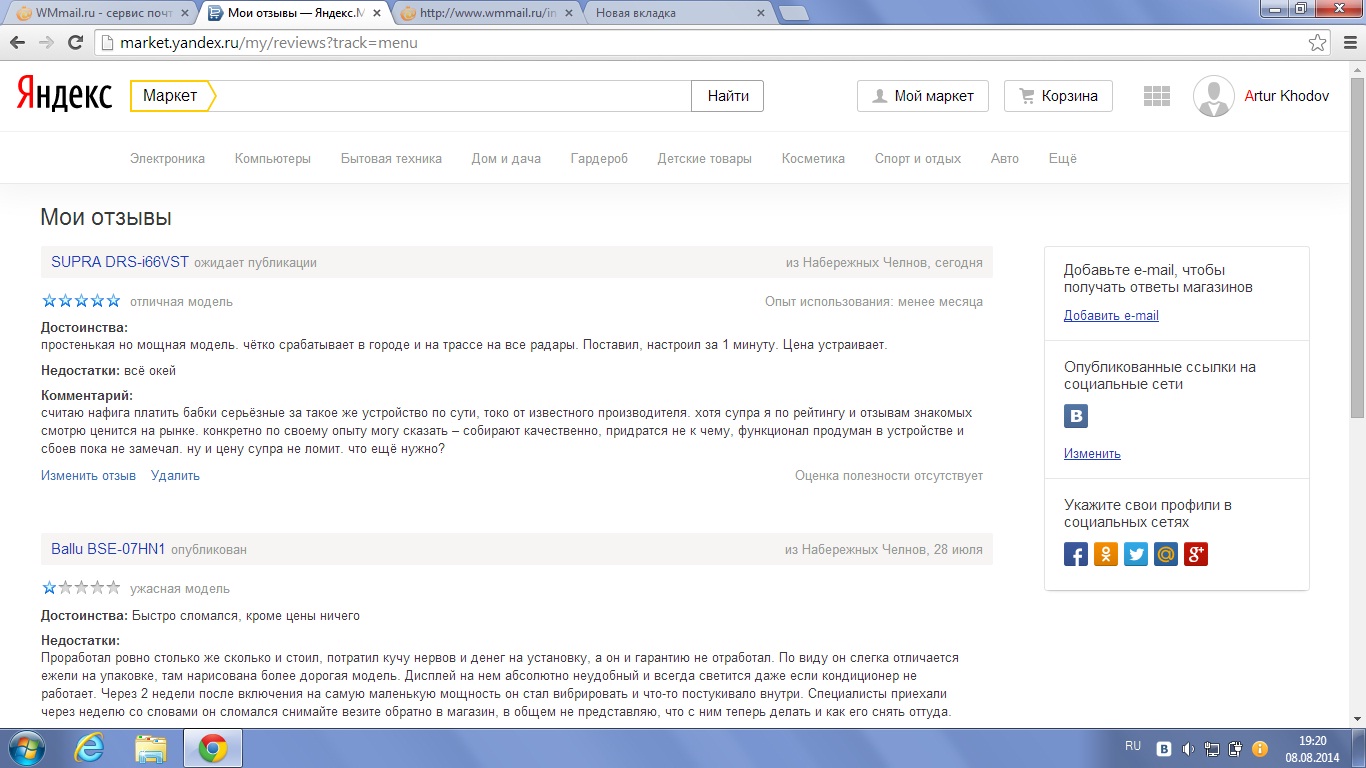Switch to http://www.wmmail.ru tab

click(486, 13)
